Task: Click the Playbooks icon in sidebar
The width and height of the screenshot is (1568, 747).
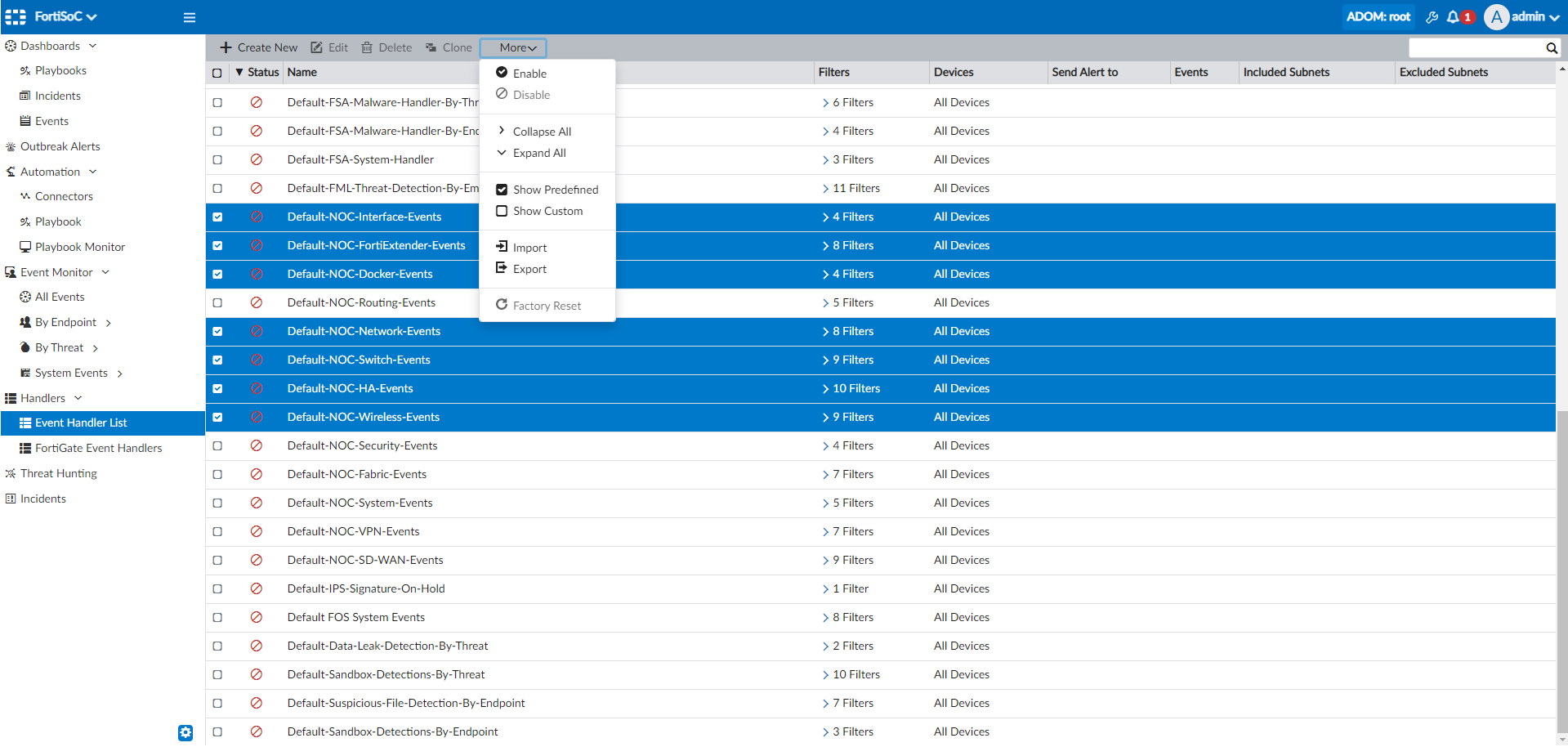Action: point(25,70)
